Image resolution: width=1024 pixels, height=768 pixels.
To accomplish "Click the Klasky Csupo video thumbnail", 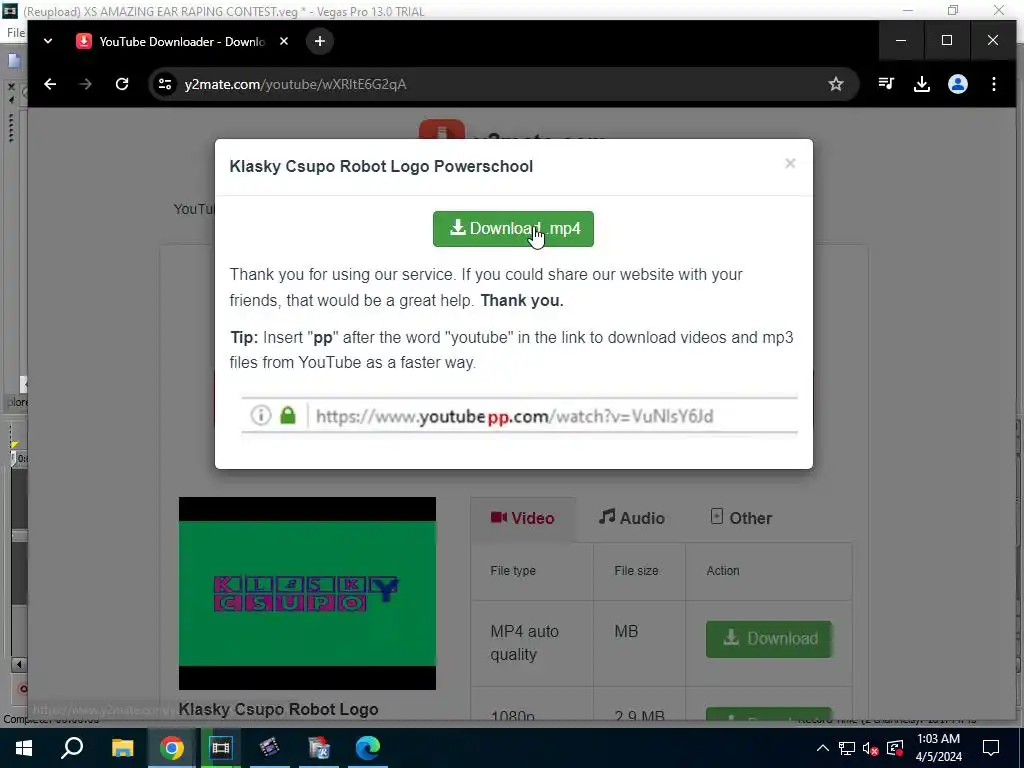I will (x=307, y=593).
